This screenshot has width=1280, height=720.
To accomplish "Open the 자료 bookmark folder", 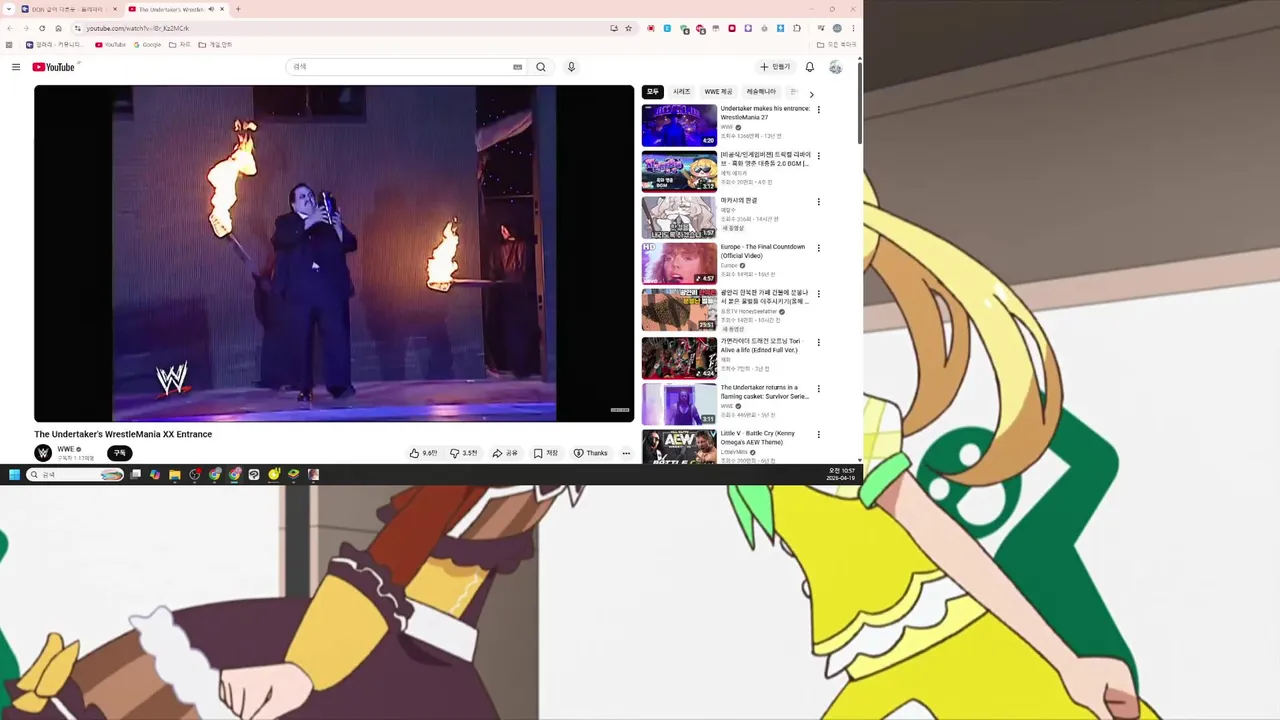I will tap(180, 45).
